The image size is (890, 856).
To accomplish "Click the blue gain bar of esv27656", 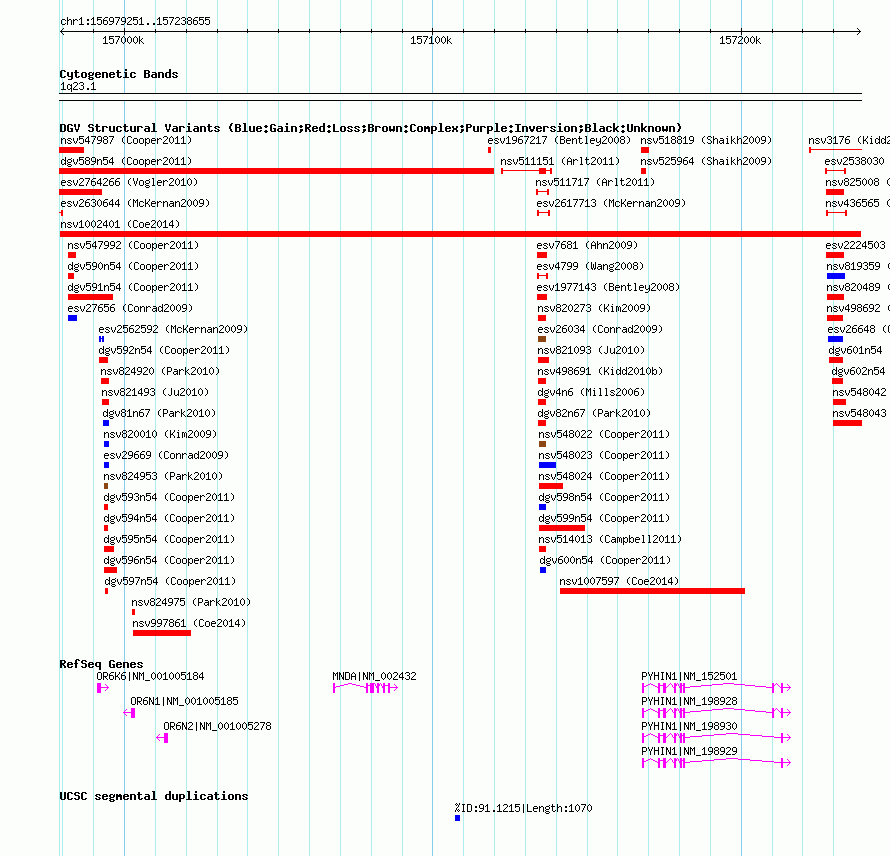I will [72, 318].
